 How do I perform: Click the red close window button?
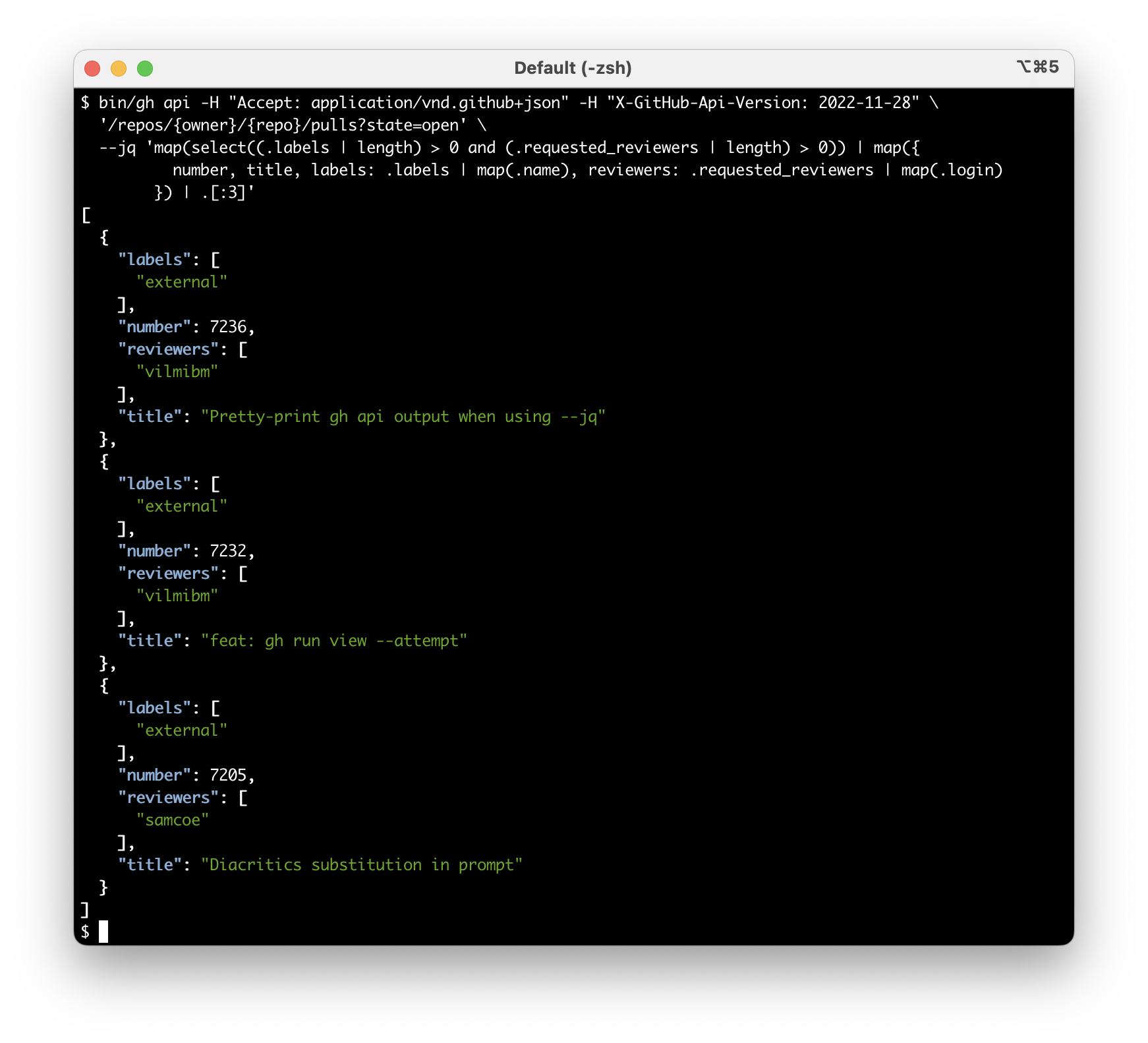92,69
